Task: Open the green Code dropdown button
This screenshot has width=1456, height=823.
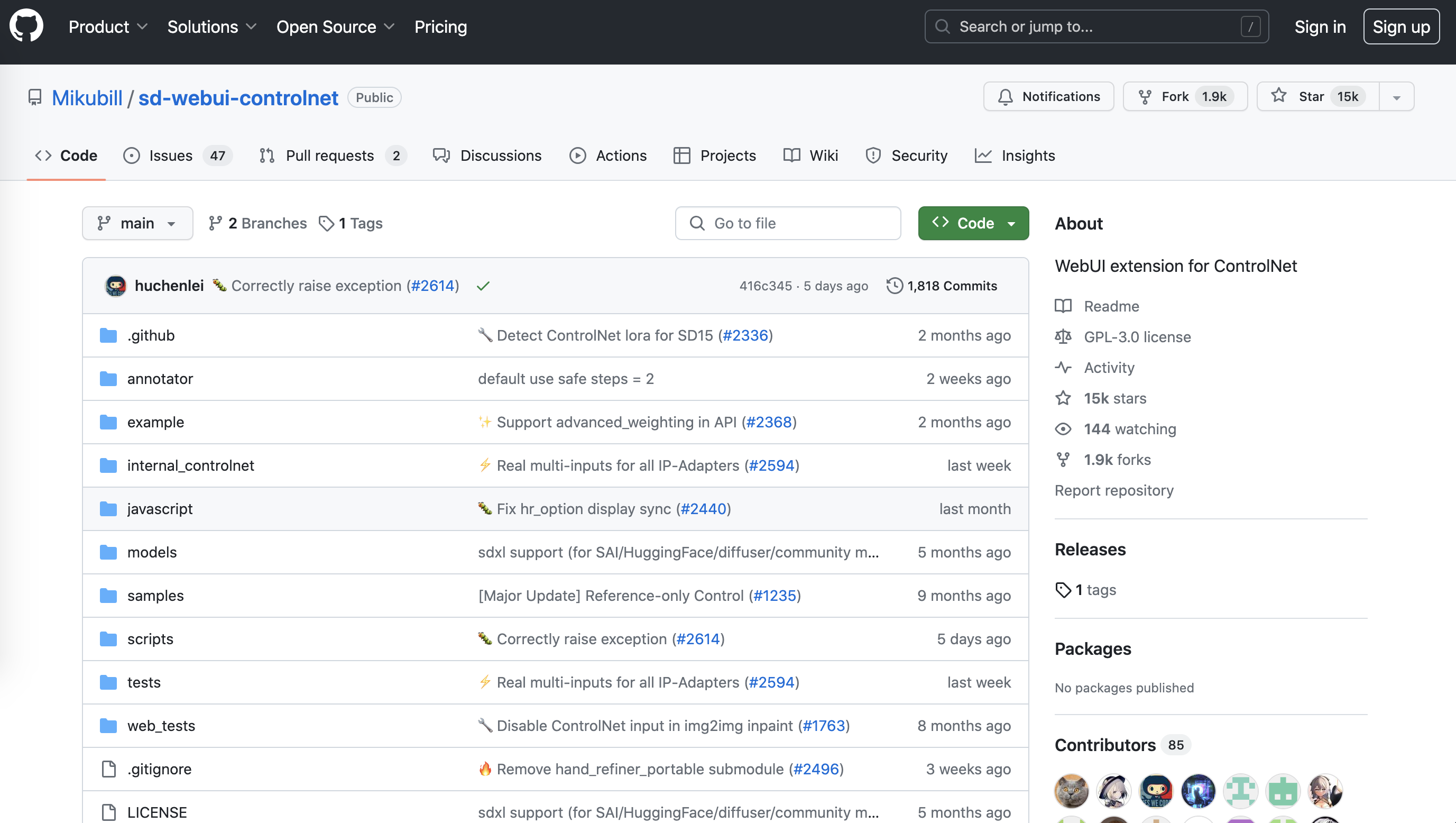Action: click(x=973, y=223)
